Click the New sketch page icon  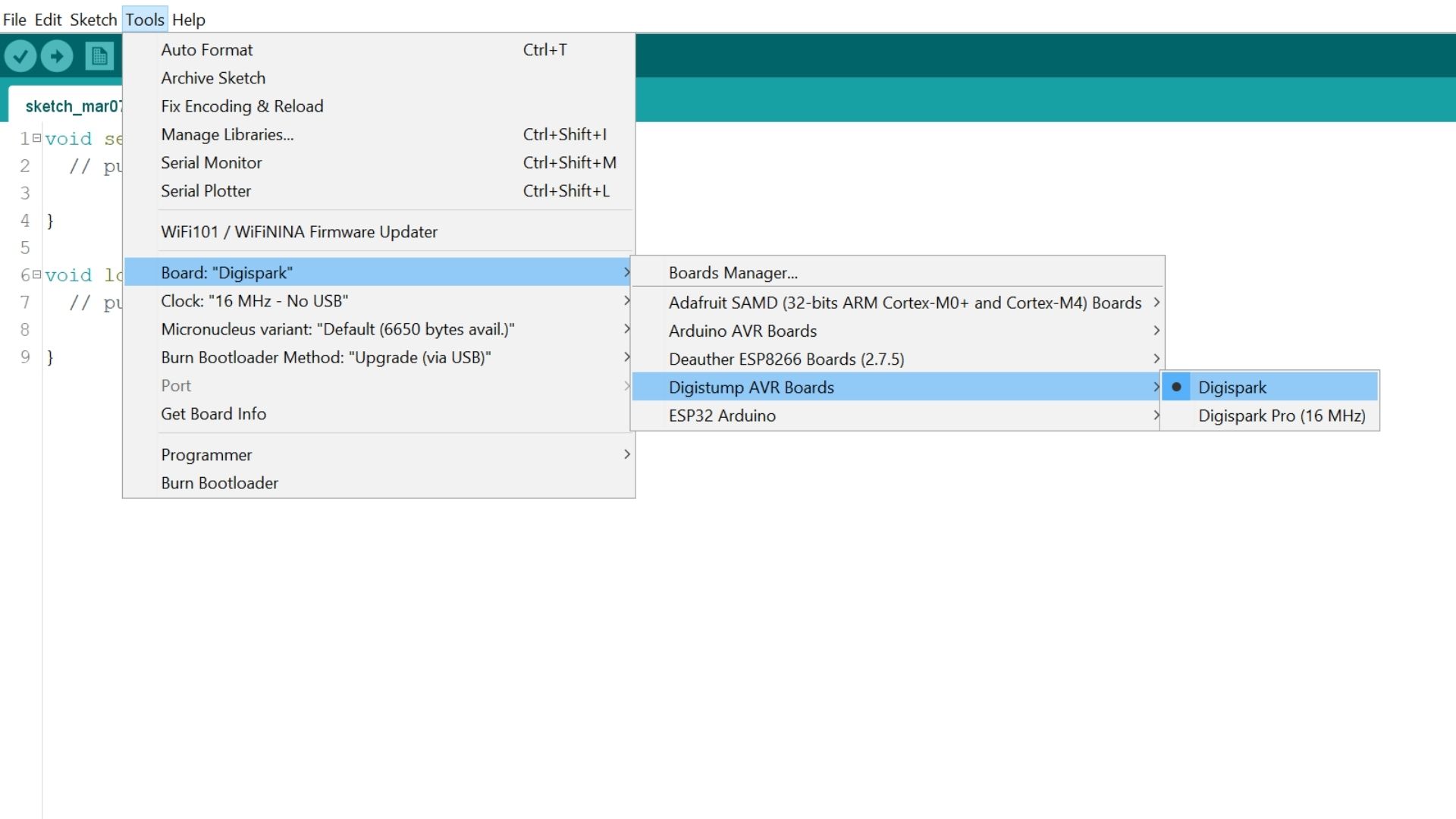click(x=99, y=56)
